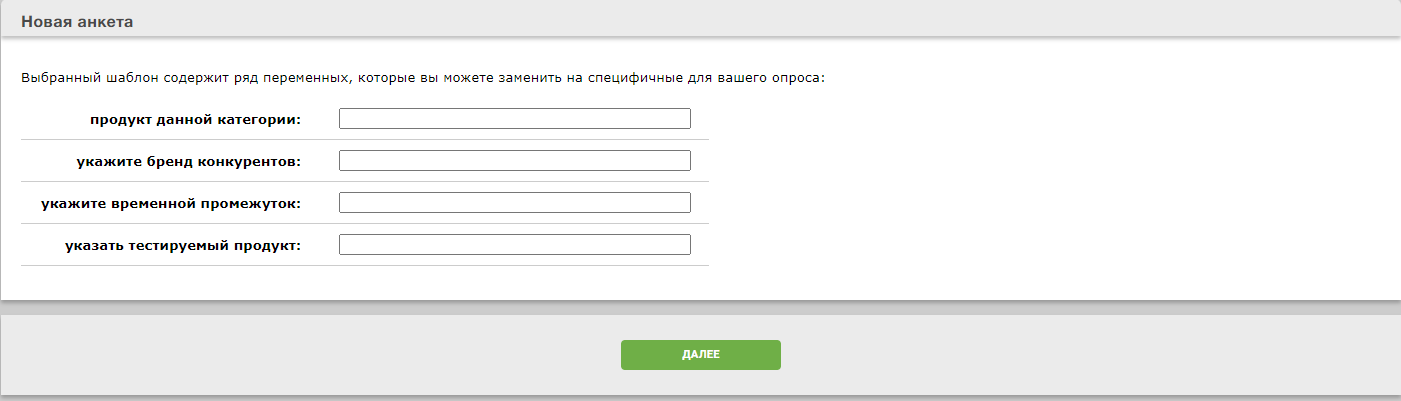Focus the продукт данной категории input field
The height and width of the screenshot is (401, 1401).
click(514, 119)
